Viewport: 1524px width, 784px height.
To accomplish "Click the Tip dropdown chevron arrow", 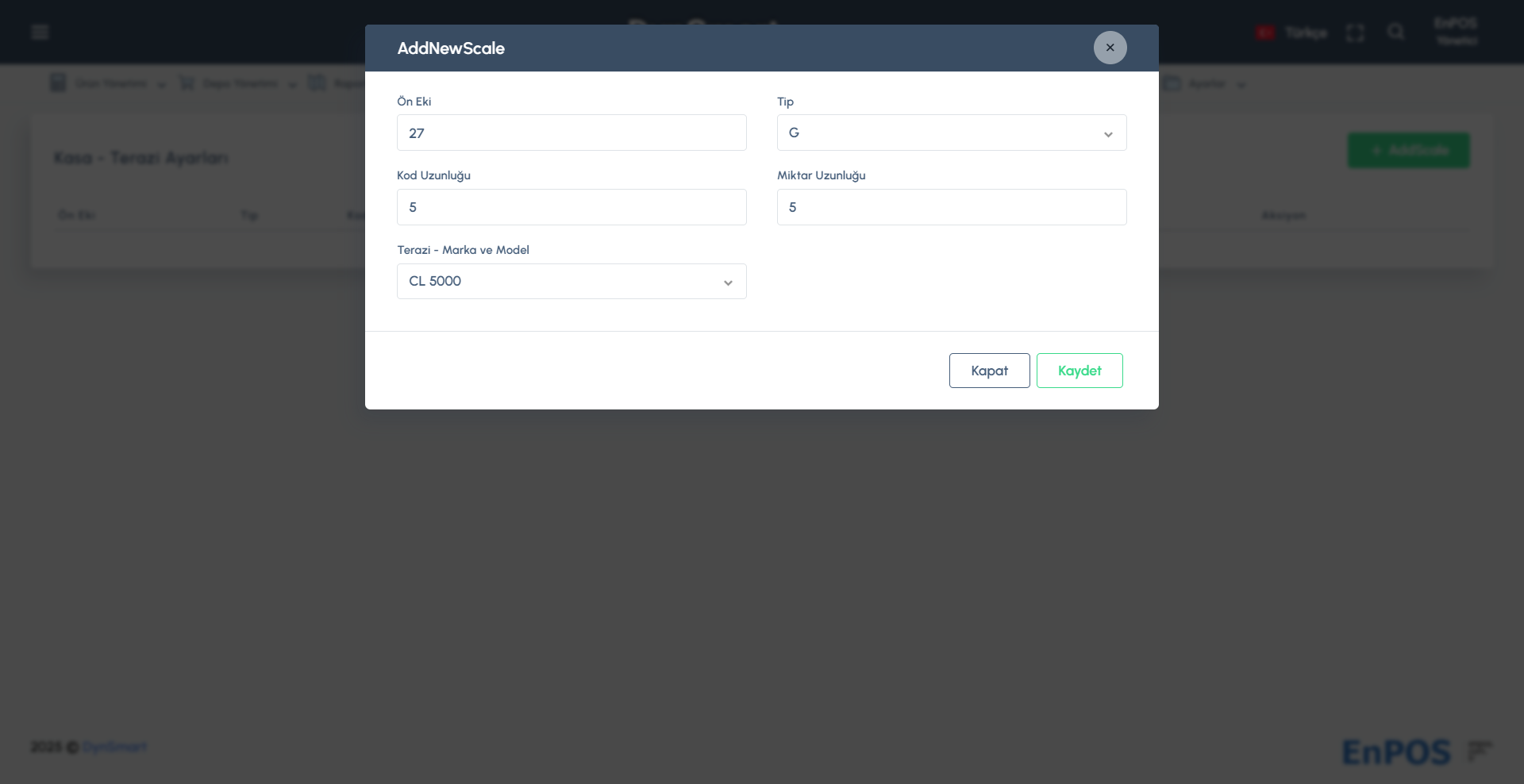I will pyautogui.click(x=1108, y=134).
